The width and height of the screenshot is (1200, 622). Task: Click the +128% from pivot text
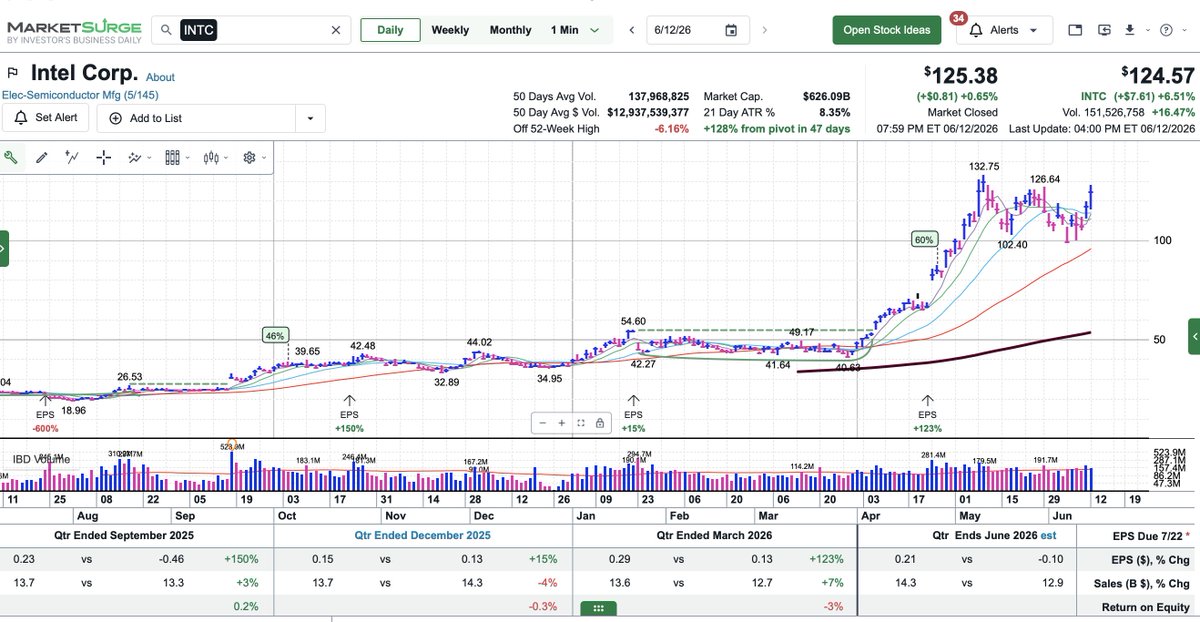pyautogui.click(x=777, y=129)
